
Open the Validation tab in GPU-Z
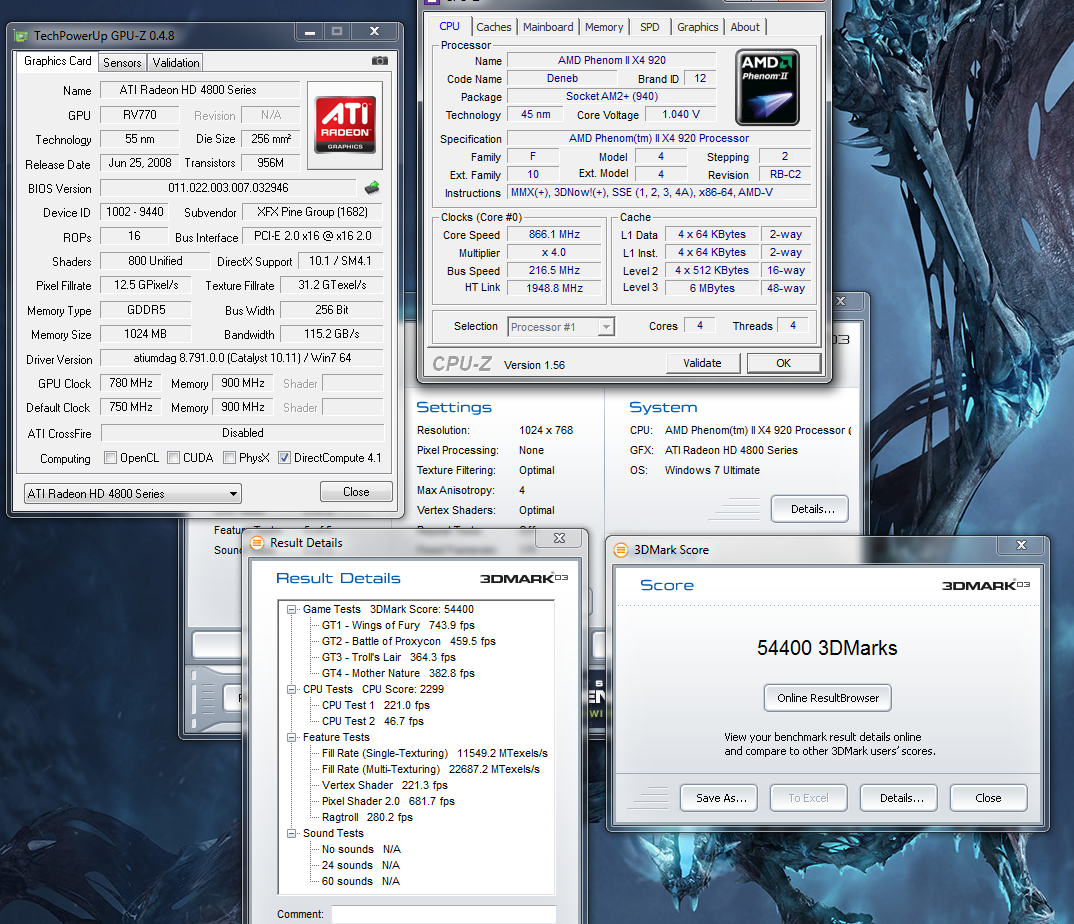[176, 62]
